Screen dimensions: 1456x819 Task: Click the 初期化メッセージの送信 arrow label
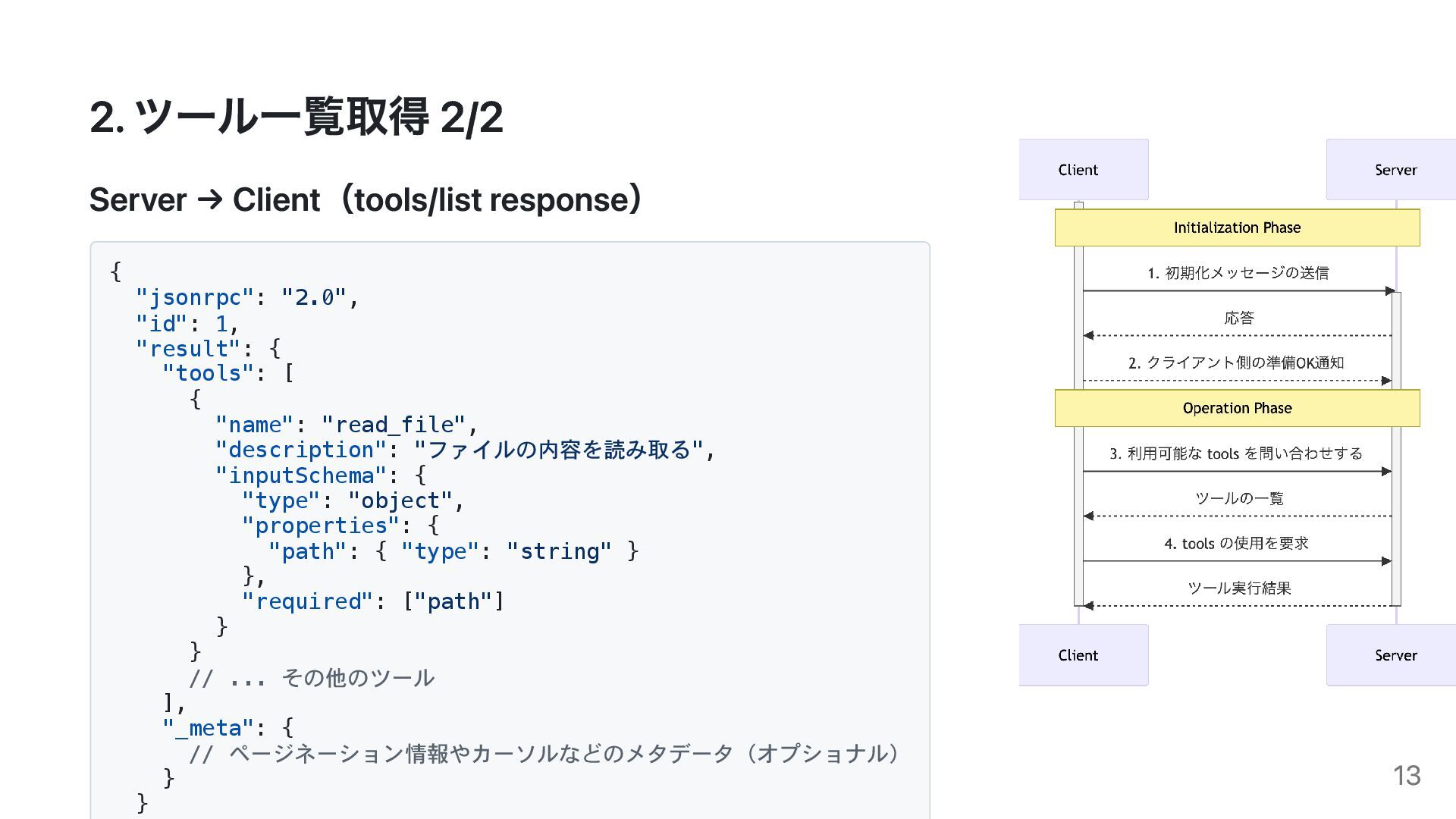tap(1238, 273)
